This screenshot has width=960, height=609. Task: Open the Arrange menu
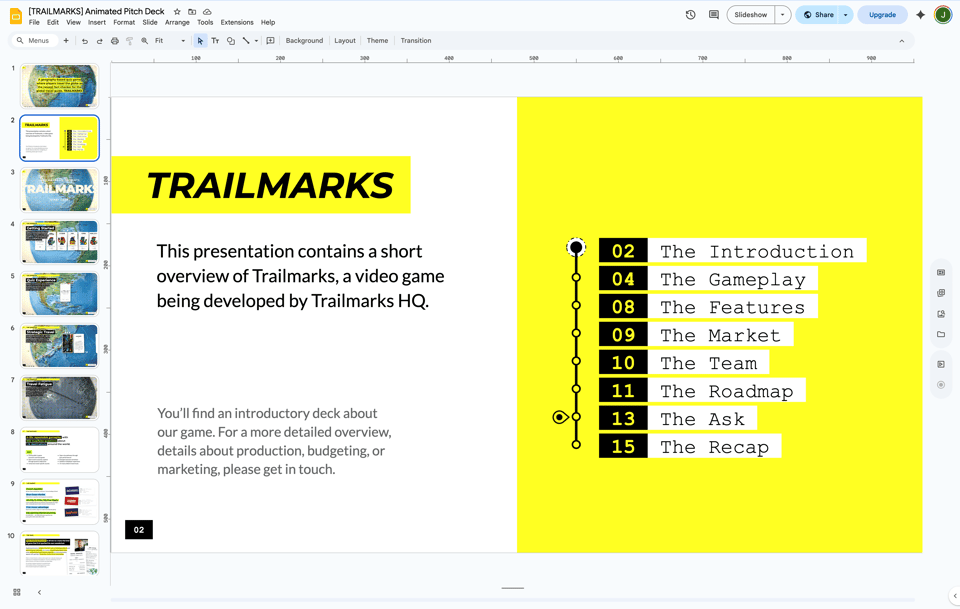[x=177, y=22]
